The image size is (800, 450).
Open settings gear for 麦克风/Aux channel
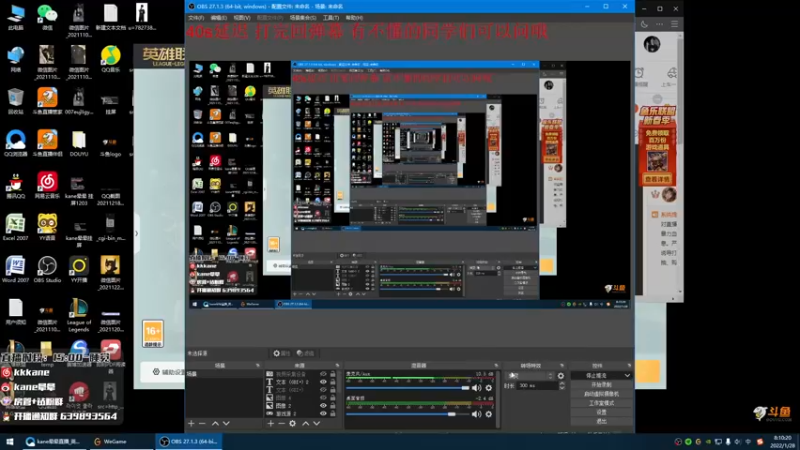pyautogui.click(x=489, y=388)
